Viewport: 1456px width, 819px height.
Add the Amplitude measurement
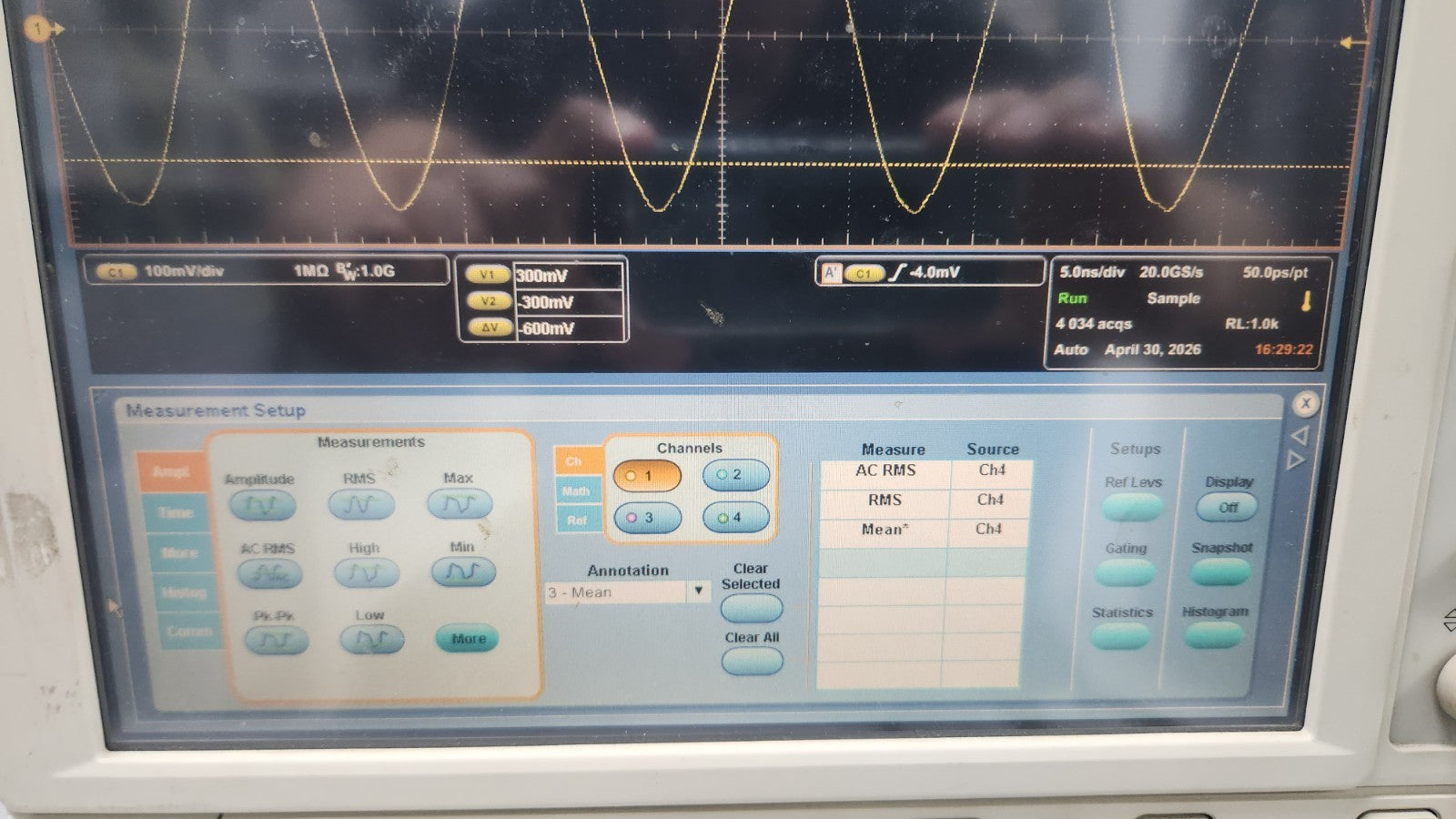[262, 505]
